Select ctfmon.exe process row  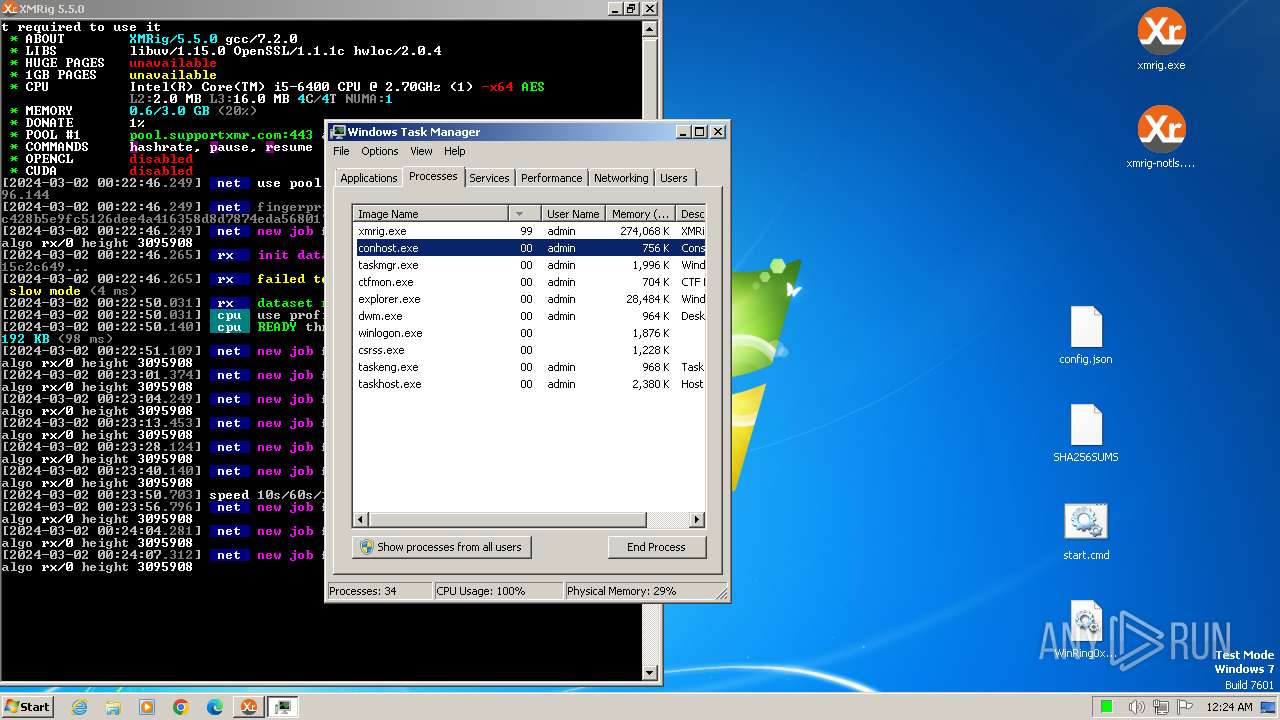pos(530,282)
